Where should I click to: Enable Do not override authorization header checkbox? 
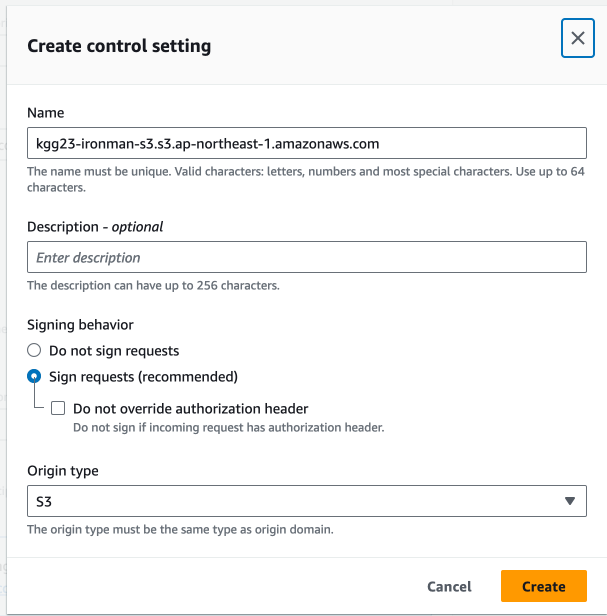[58, 408]
